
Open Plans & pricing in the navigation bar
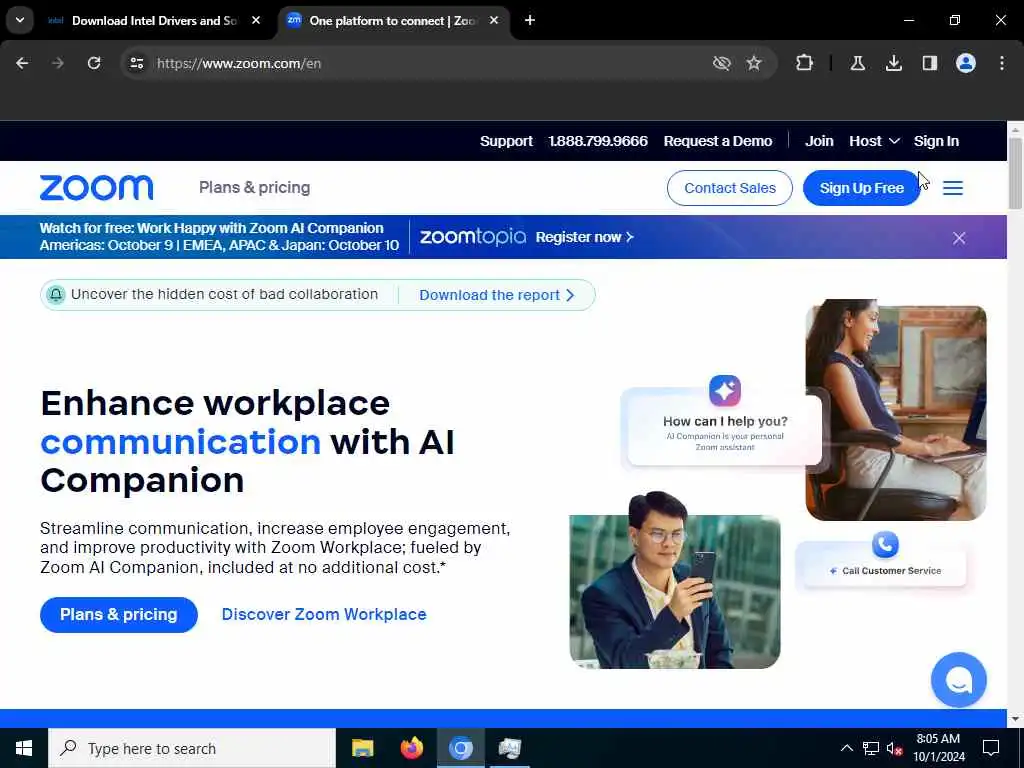pos(255,188)
